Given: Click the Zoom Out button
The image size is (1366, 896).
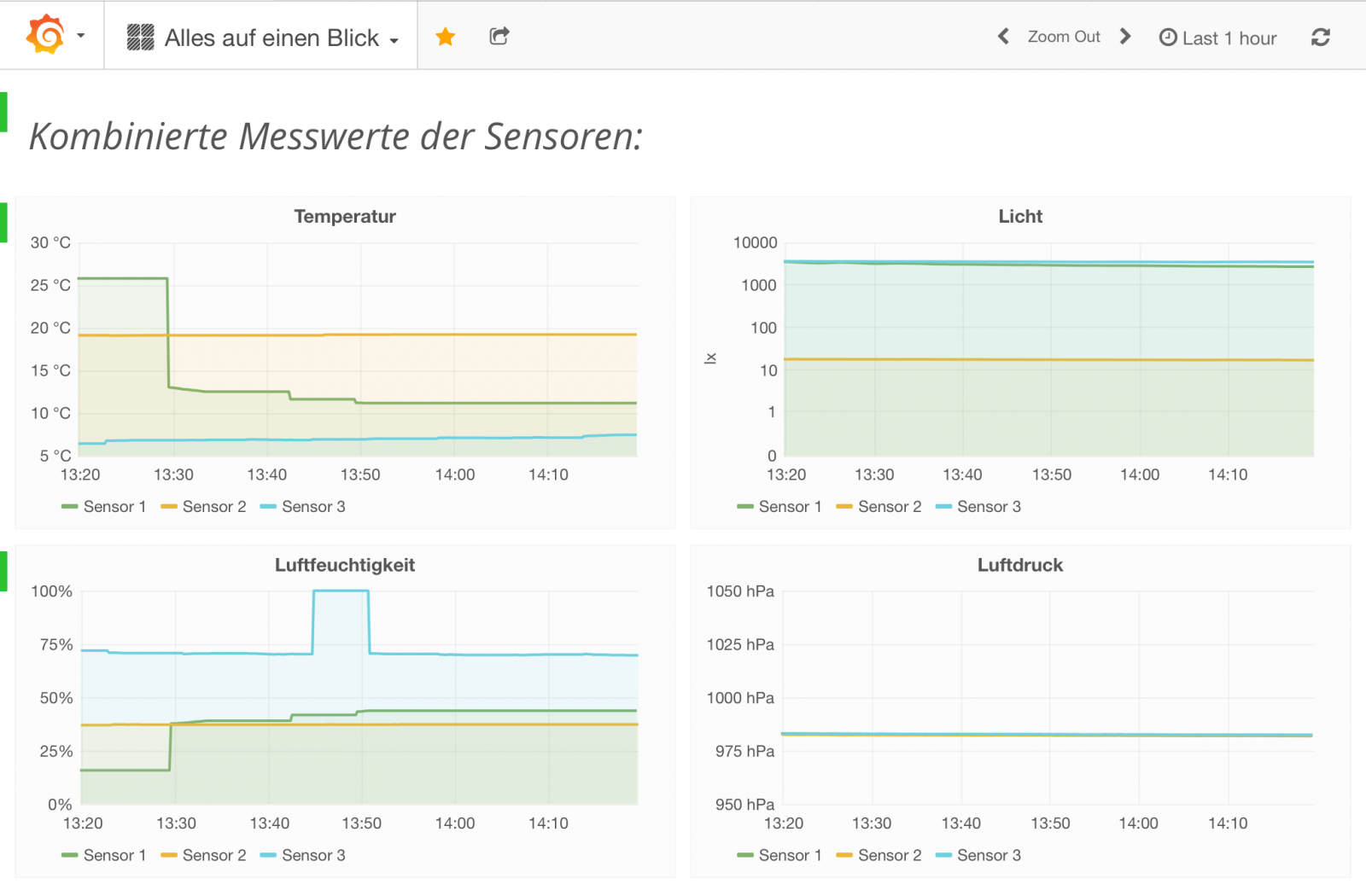Looking at the screenshot, I should 1064,37.
